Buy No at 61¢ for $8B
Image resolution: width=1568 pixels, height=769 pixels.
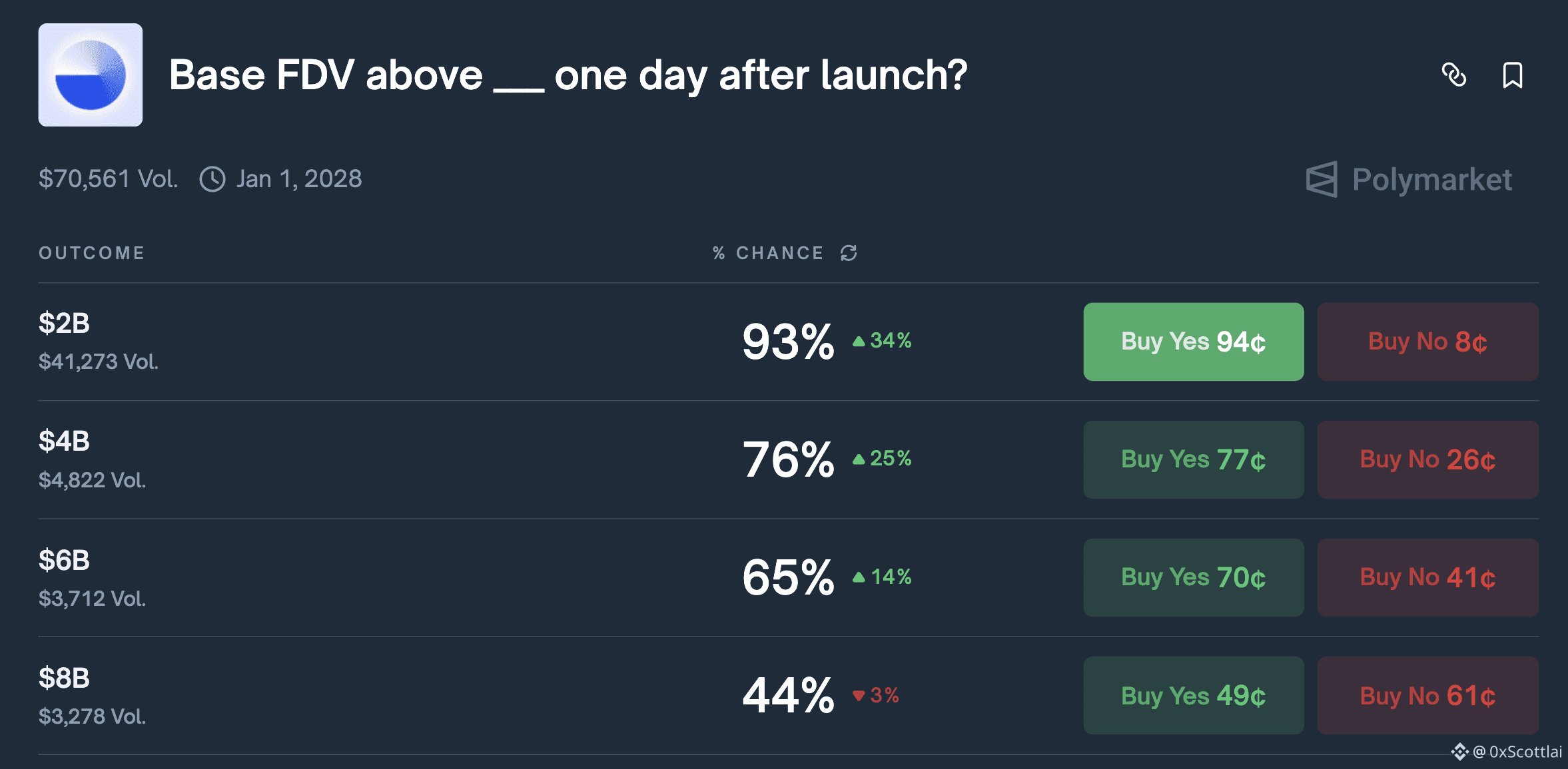(x=1427, y=696)
